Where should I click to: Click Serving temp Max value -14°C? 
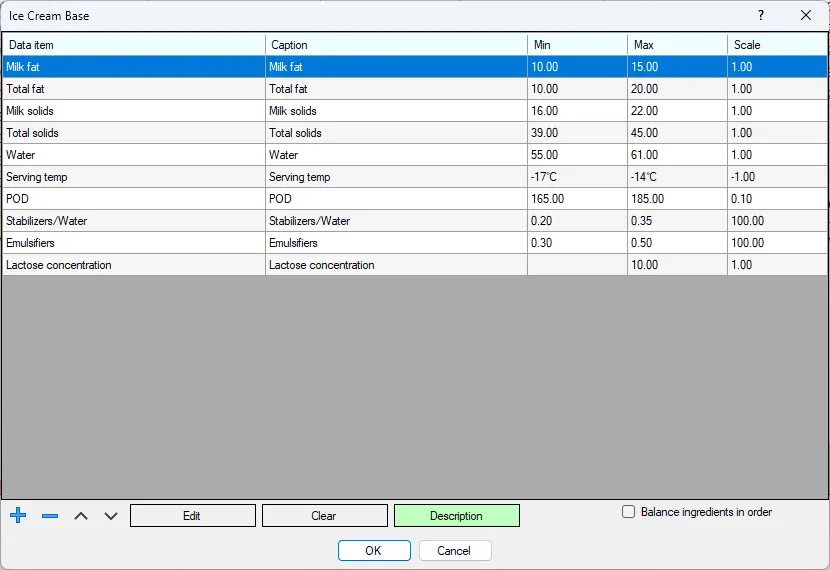[x=678, y=177]
